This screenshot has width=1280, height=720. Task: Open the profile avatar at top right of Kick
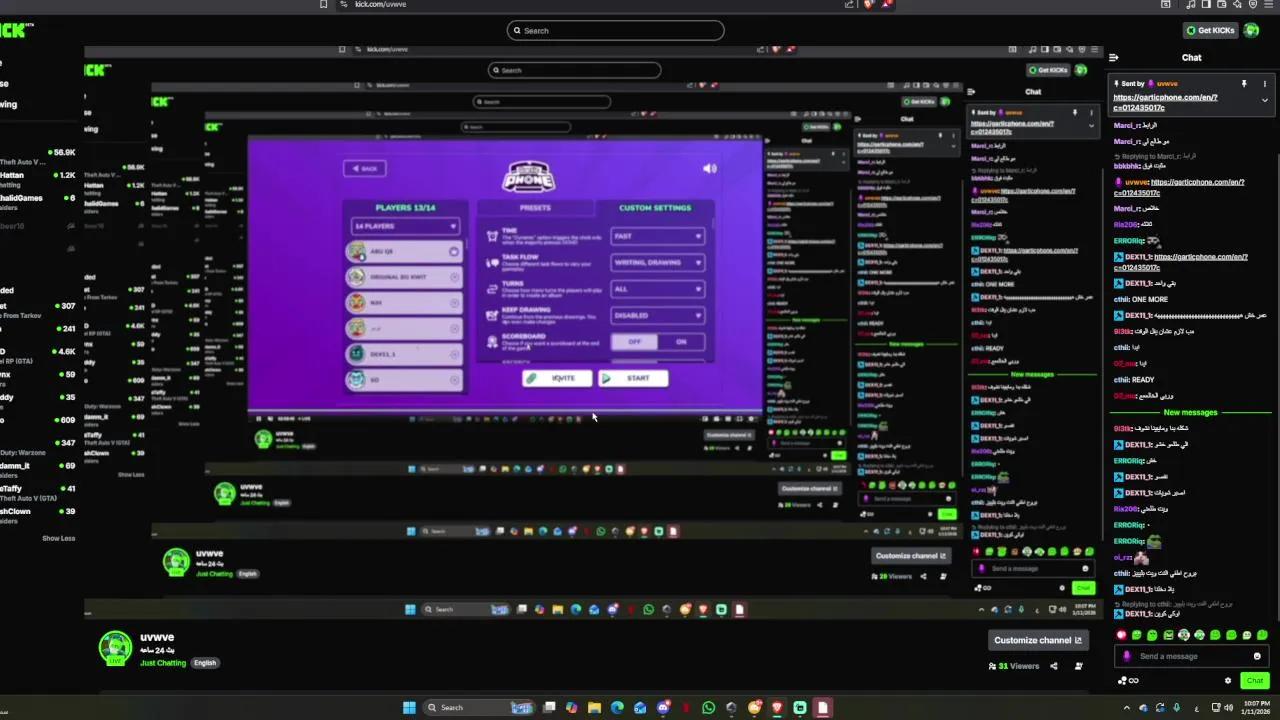point(1251,30)
